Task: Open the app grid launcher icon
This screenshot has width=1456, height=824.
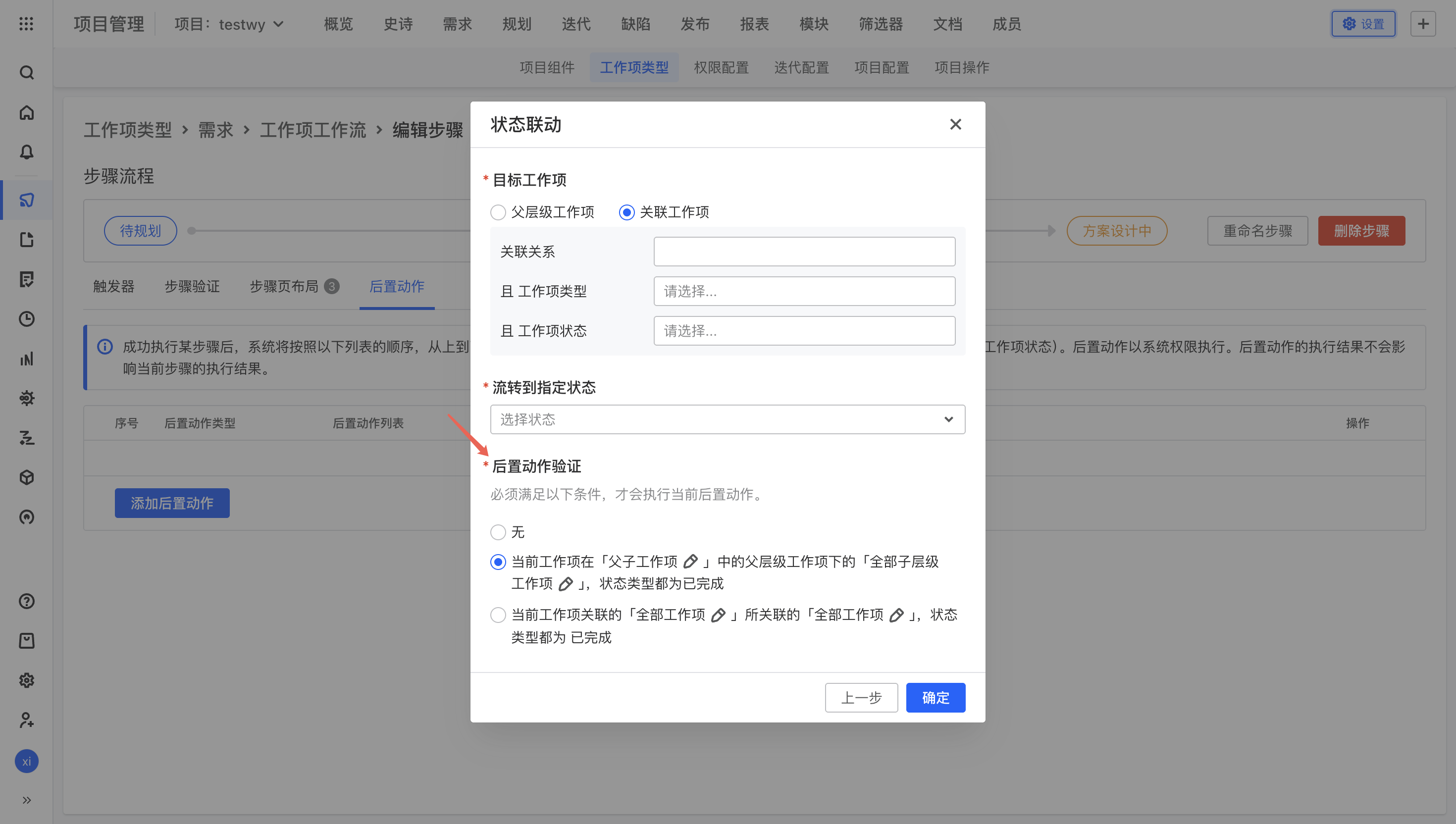Action: pyautogui.click(x=26, y=24)
